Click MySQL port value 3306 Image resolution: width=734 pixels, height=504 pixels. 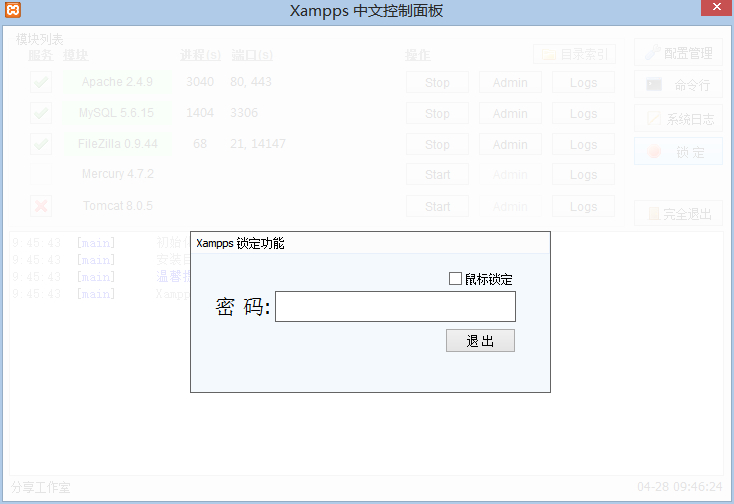(x=244, y=113)
